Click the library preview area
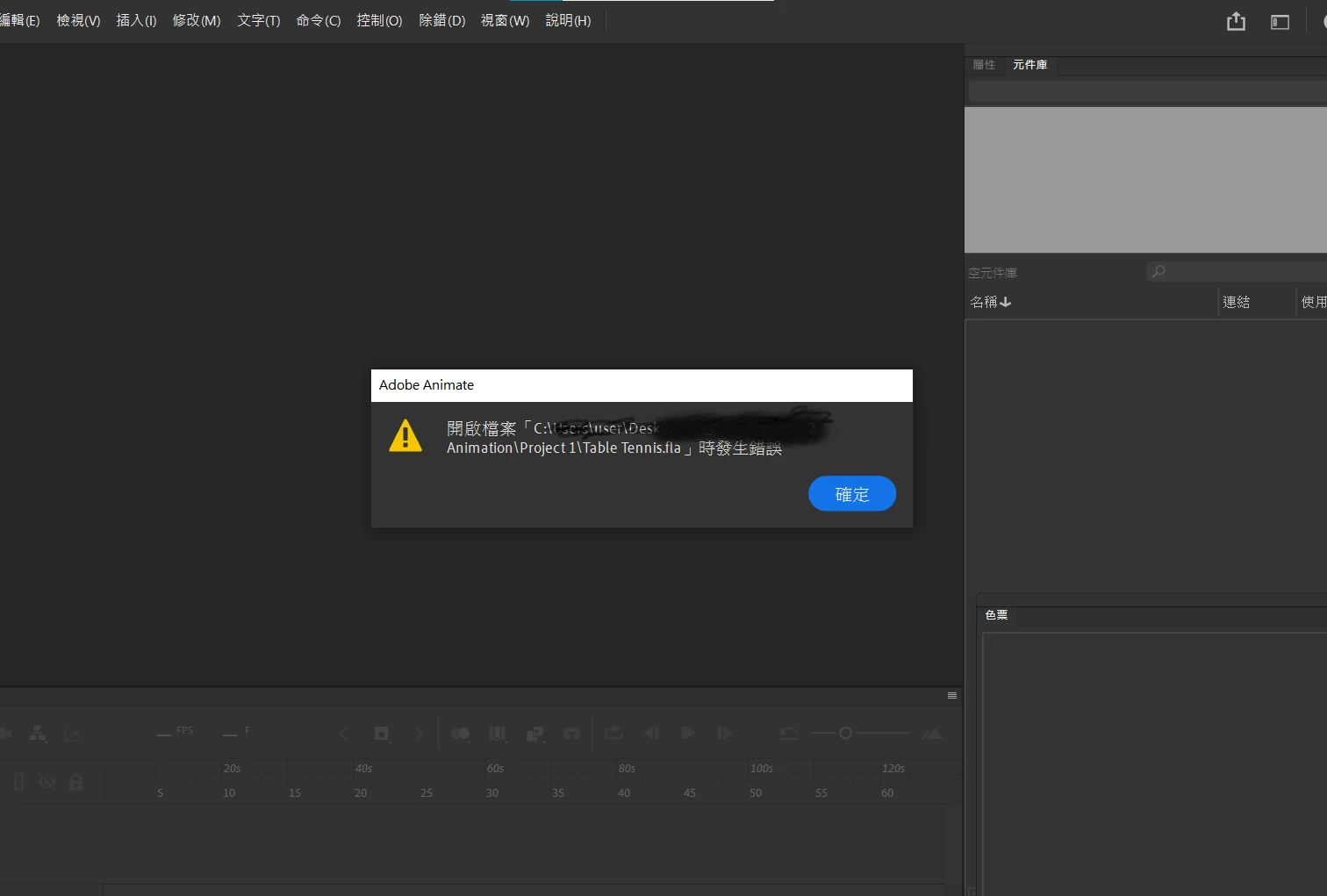 tap(1145, 180)
